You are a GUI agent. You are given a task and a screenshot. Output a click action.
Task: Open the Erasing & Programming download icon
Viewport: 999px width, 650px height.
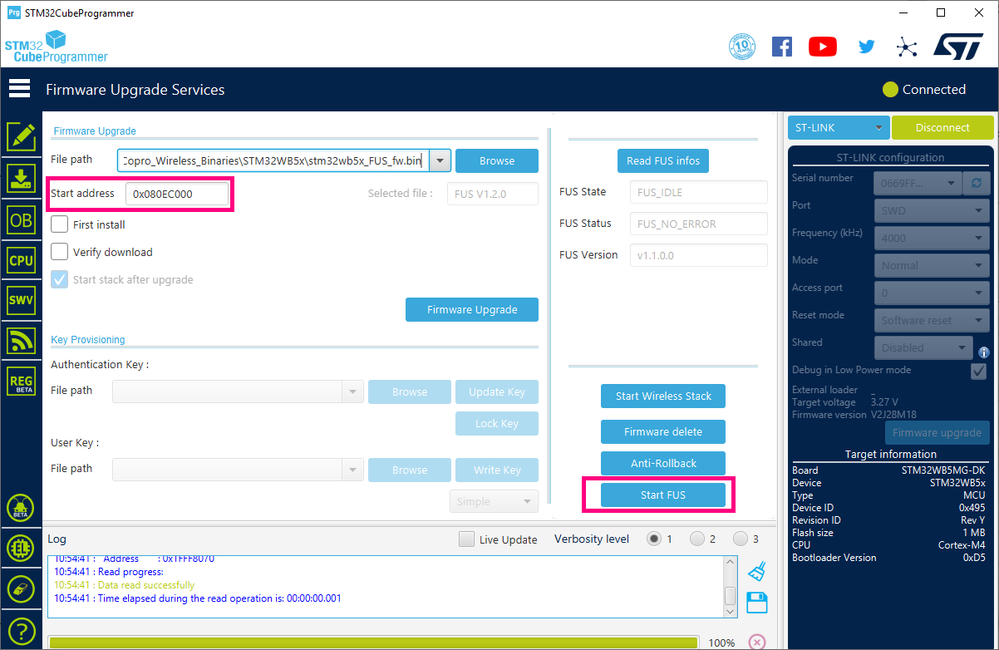point(21,179)
